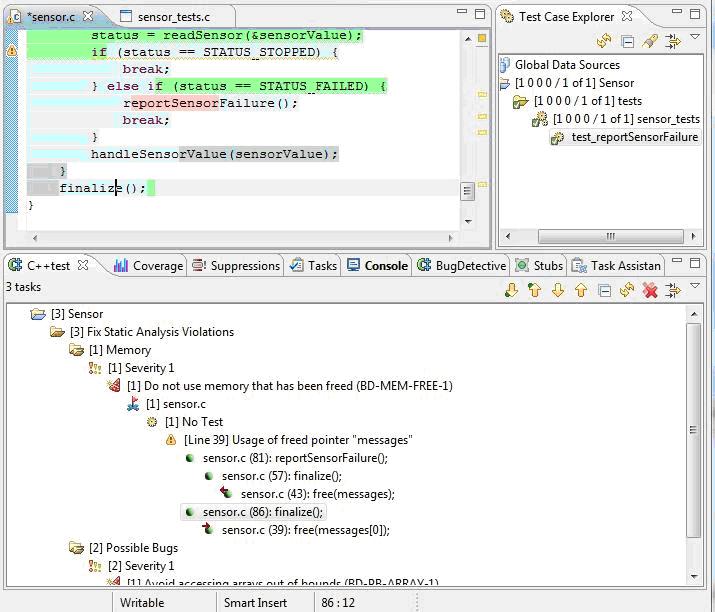Collapse all in Test Case Explorer toolbar
The width and height of the screenshot is (715, 612).
(x=627, y=41)
